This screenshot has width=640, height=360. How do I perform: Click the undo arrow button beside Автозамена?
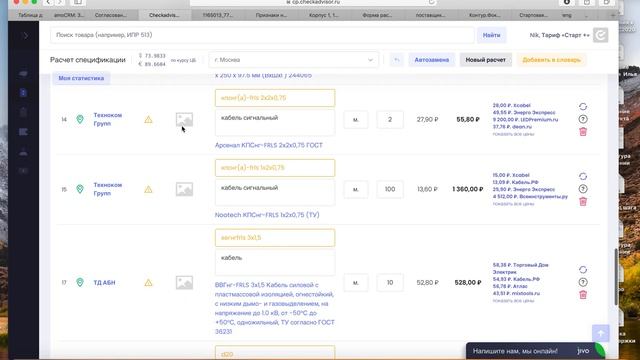click(396, 60)
